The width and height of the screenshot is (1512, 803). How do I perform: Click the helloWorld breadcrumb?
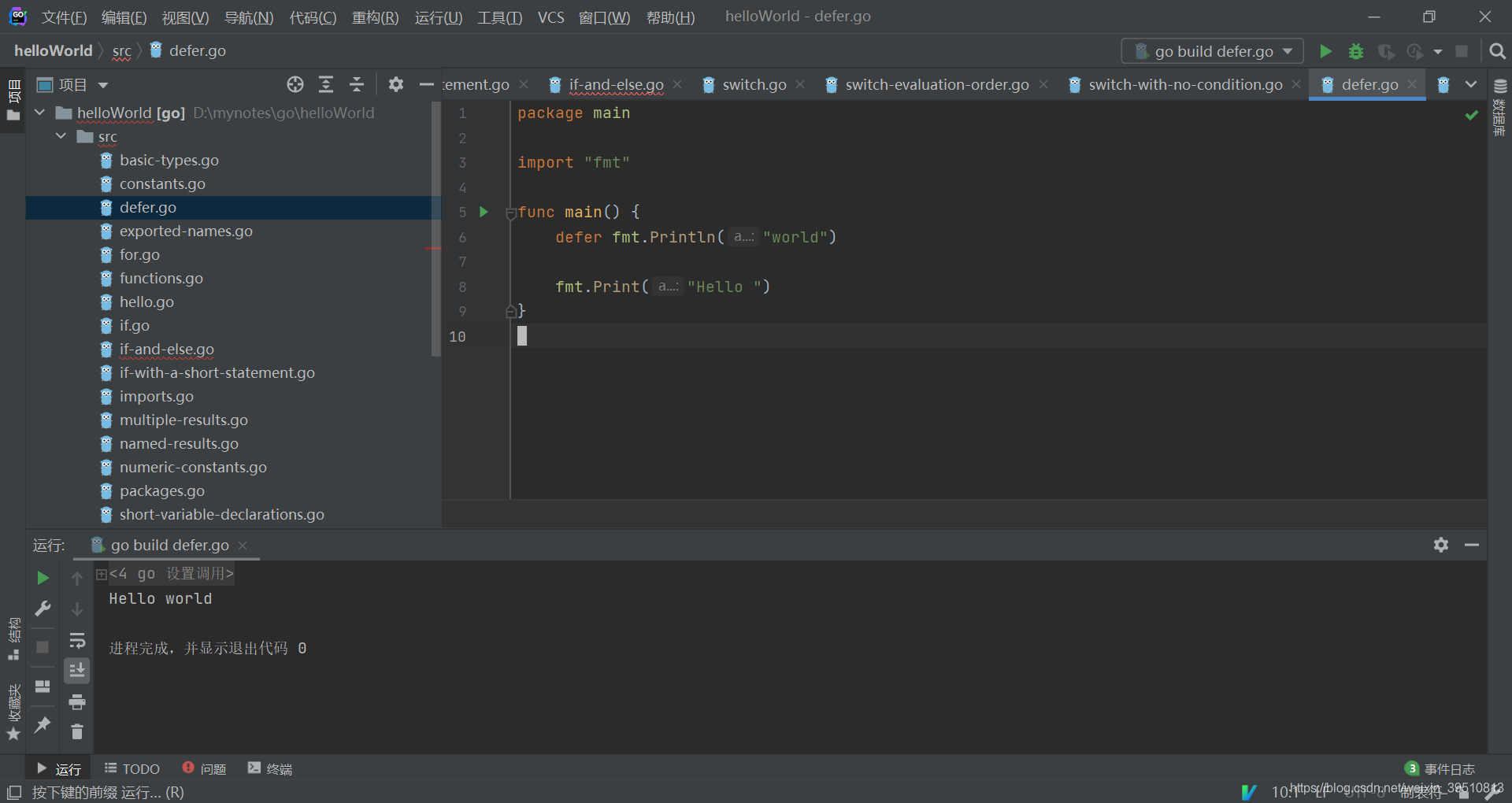pos(53,50)
